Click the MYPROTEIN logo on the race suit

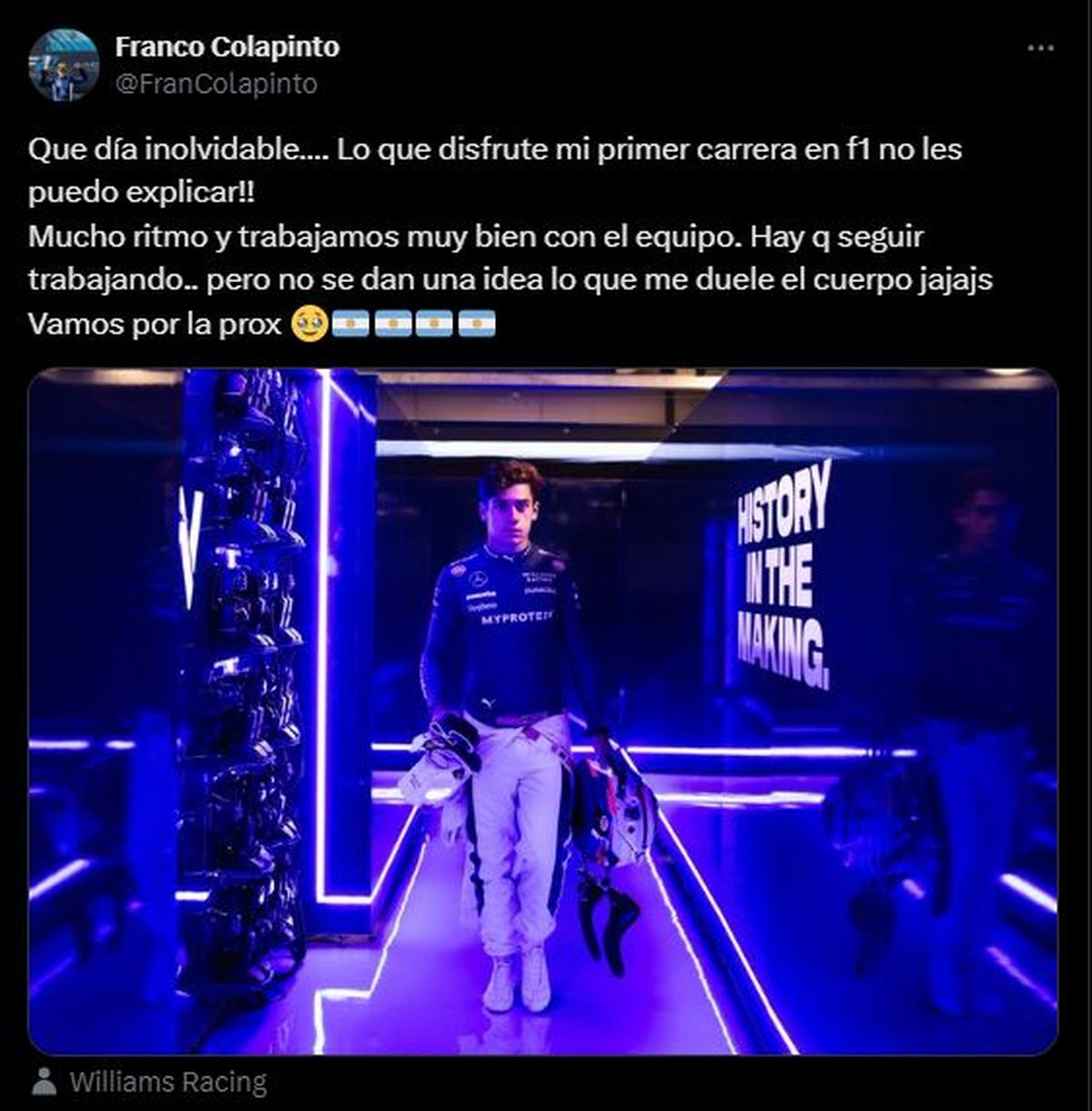(x=517, y=618)
